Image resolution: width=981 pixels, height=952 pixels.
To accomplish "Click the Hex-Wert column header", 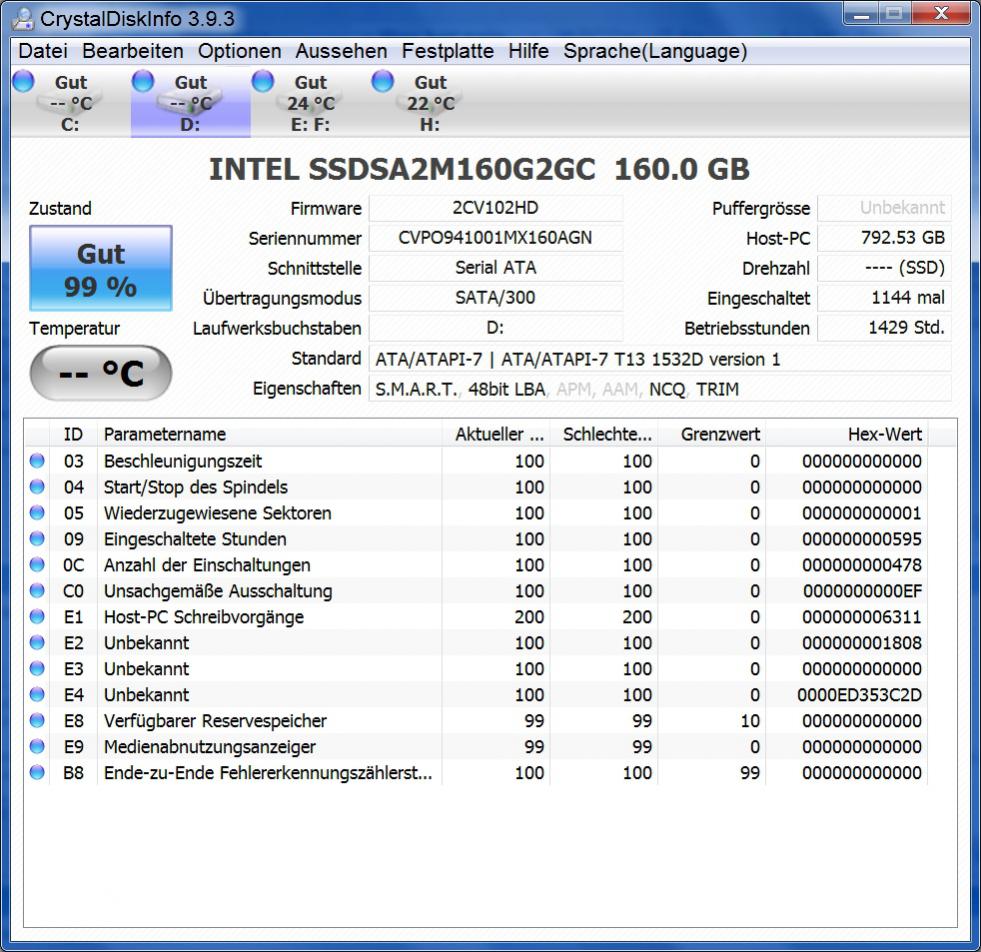I will (847, 434).
